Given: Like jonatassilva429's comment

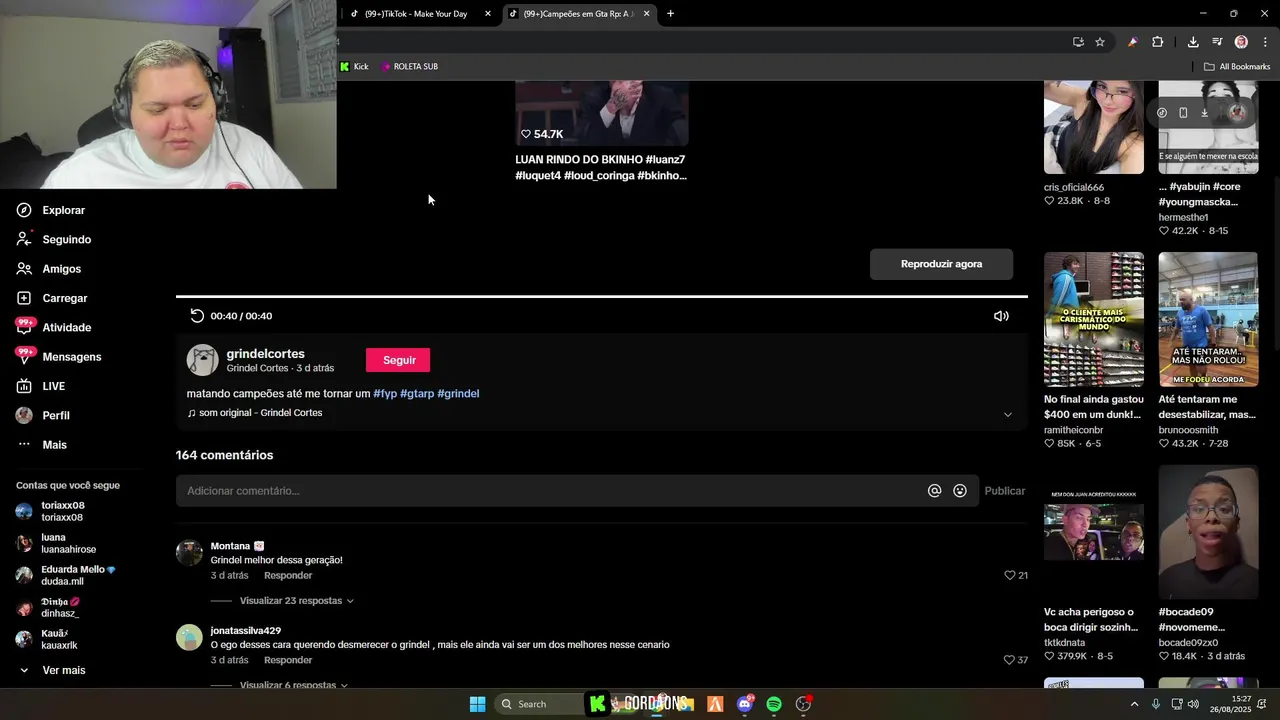Looking at the screenshot, I should 1010,660.
